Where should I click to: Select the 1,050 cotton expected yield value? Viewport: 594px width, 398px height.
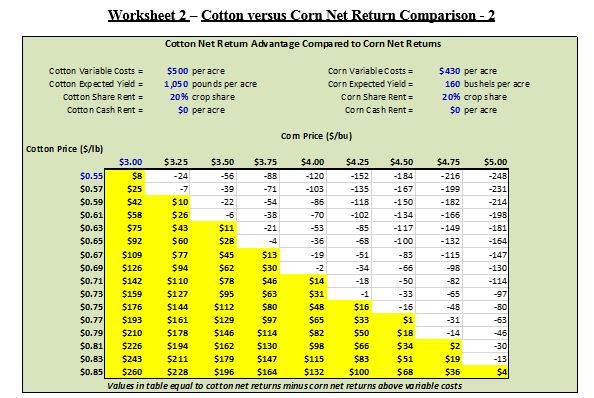176,84
